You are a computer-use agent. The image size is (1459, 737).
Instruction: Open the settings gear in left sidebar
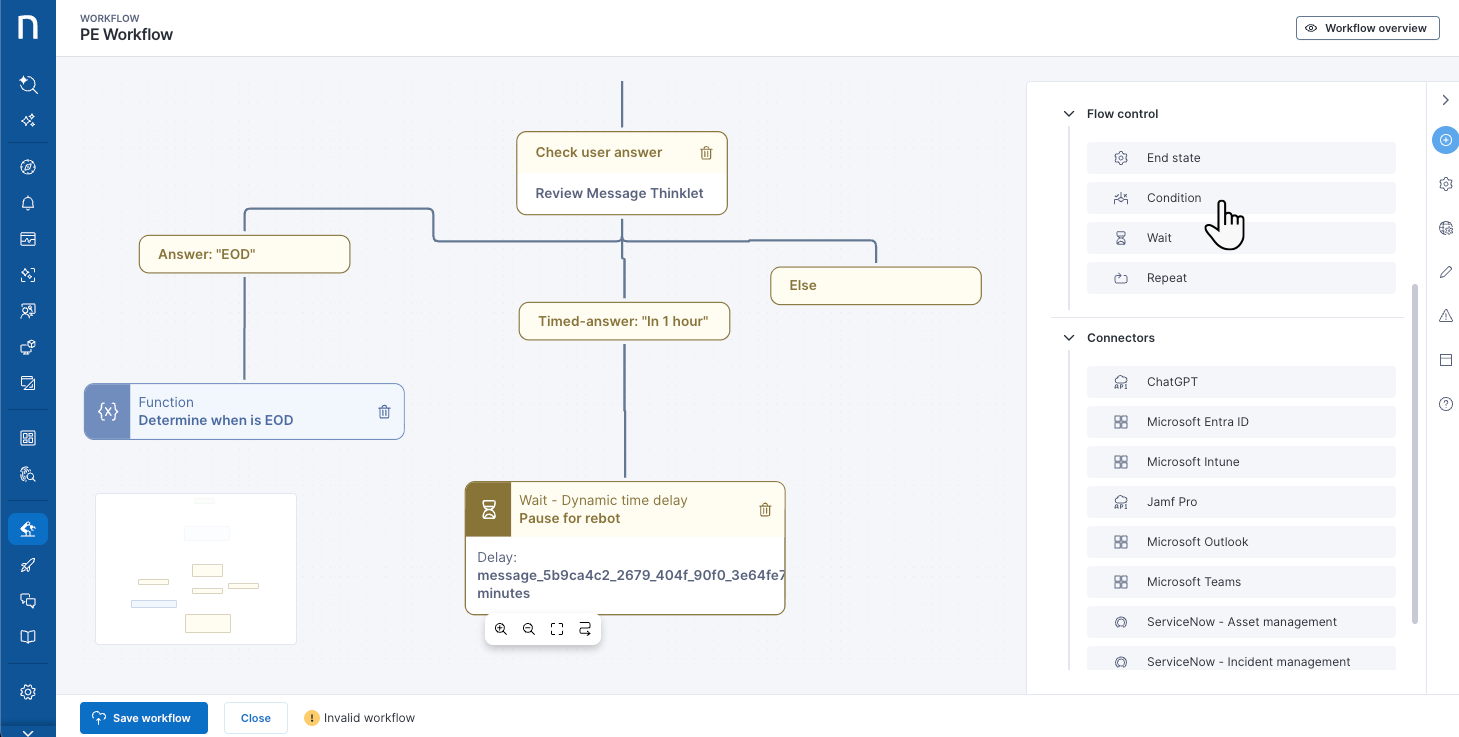28,692
